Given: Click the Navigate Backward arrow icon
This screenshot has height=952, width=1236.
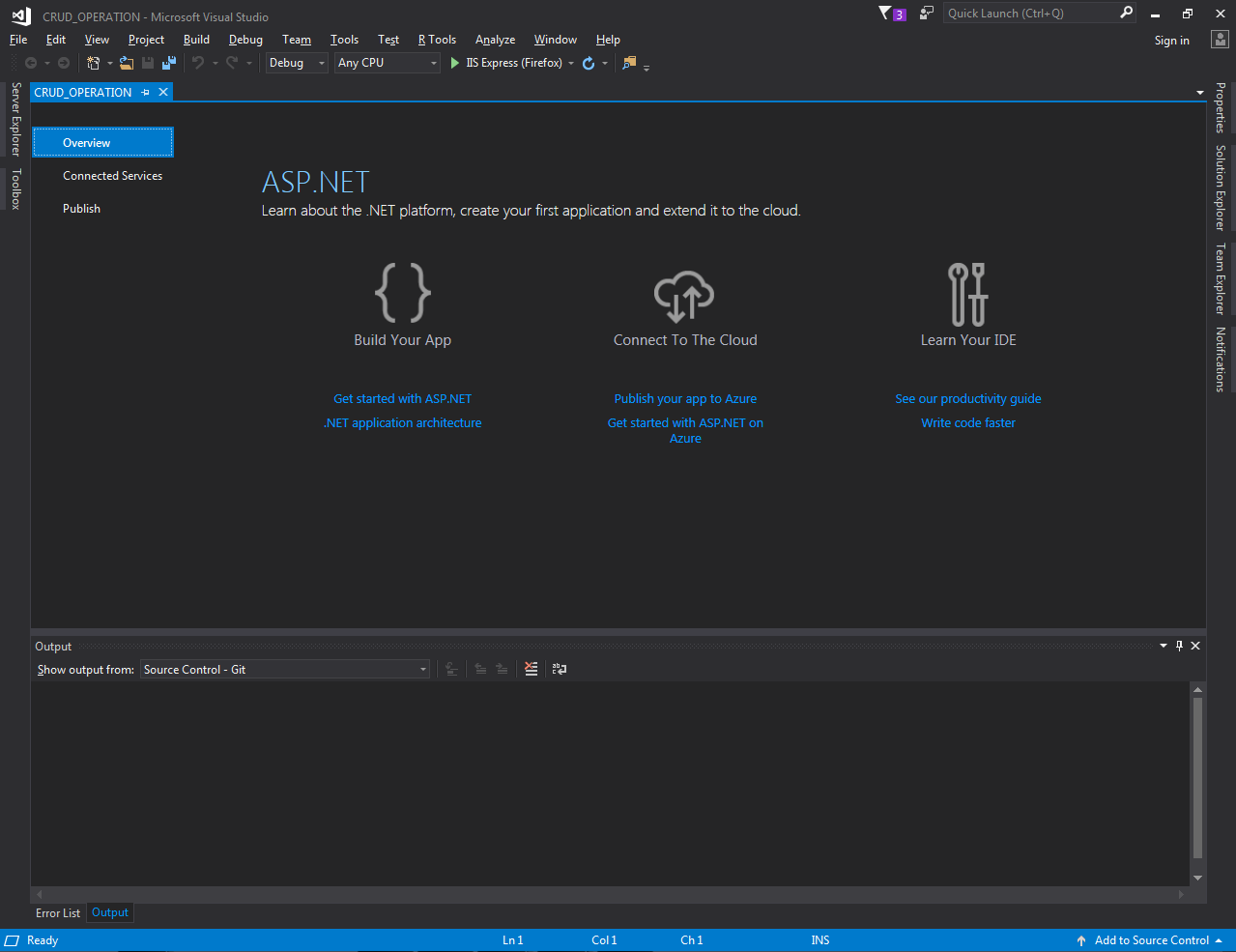Looking at the screenshot, I should (31, 63).
